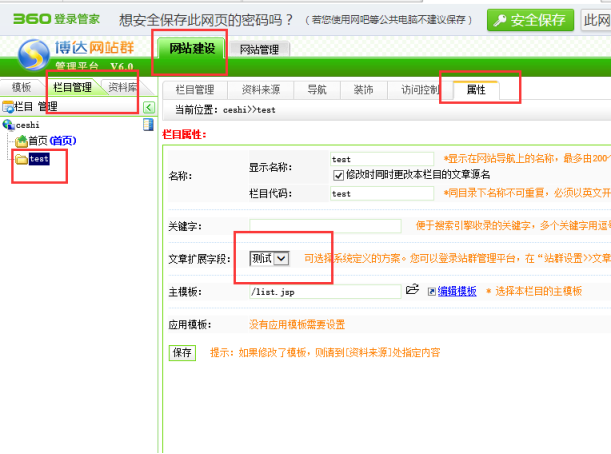Image resolution: width=611 pixels, height=454 pixels.
Task: Open the 网站管理 top tab
Action: point(259,50)
